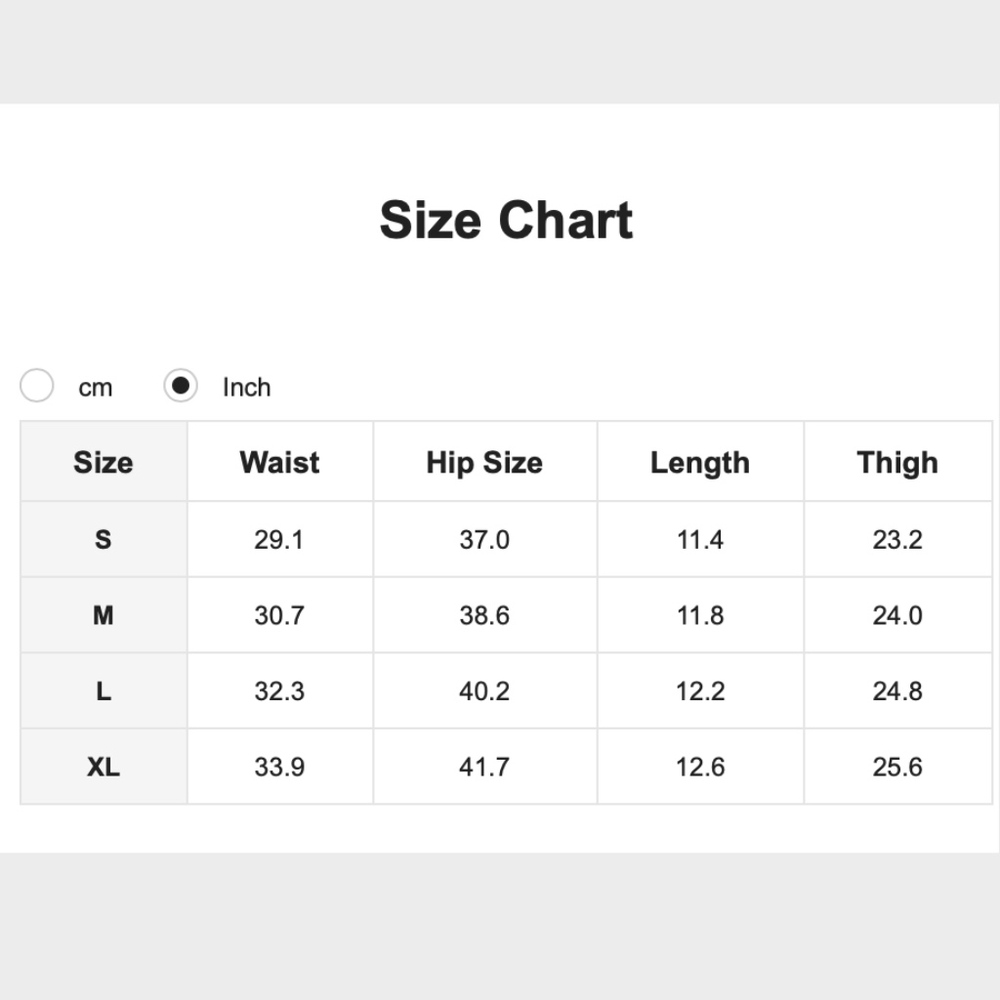Screen dimensions: 1000x1000
Task: Select the Hip Size column header
Action: coord(484,462)
